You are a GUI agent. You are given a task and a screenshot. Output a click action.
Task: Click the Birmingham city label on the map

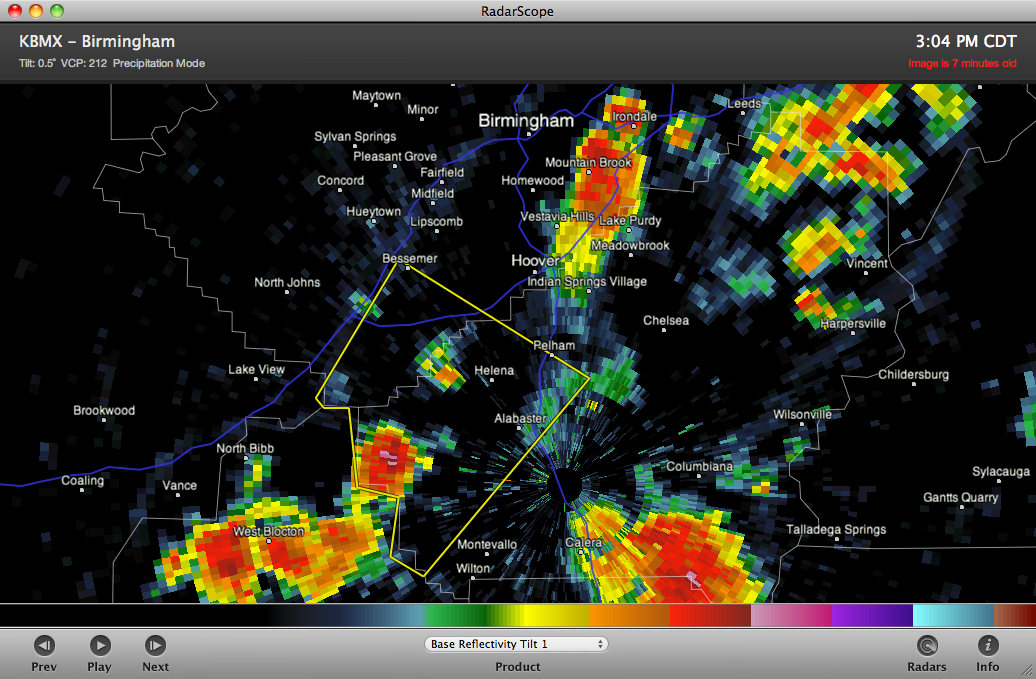526,121
